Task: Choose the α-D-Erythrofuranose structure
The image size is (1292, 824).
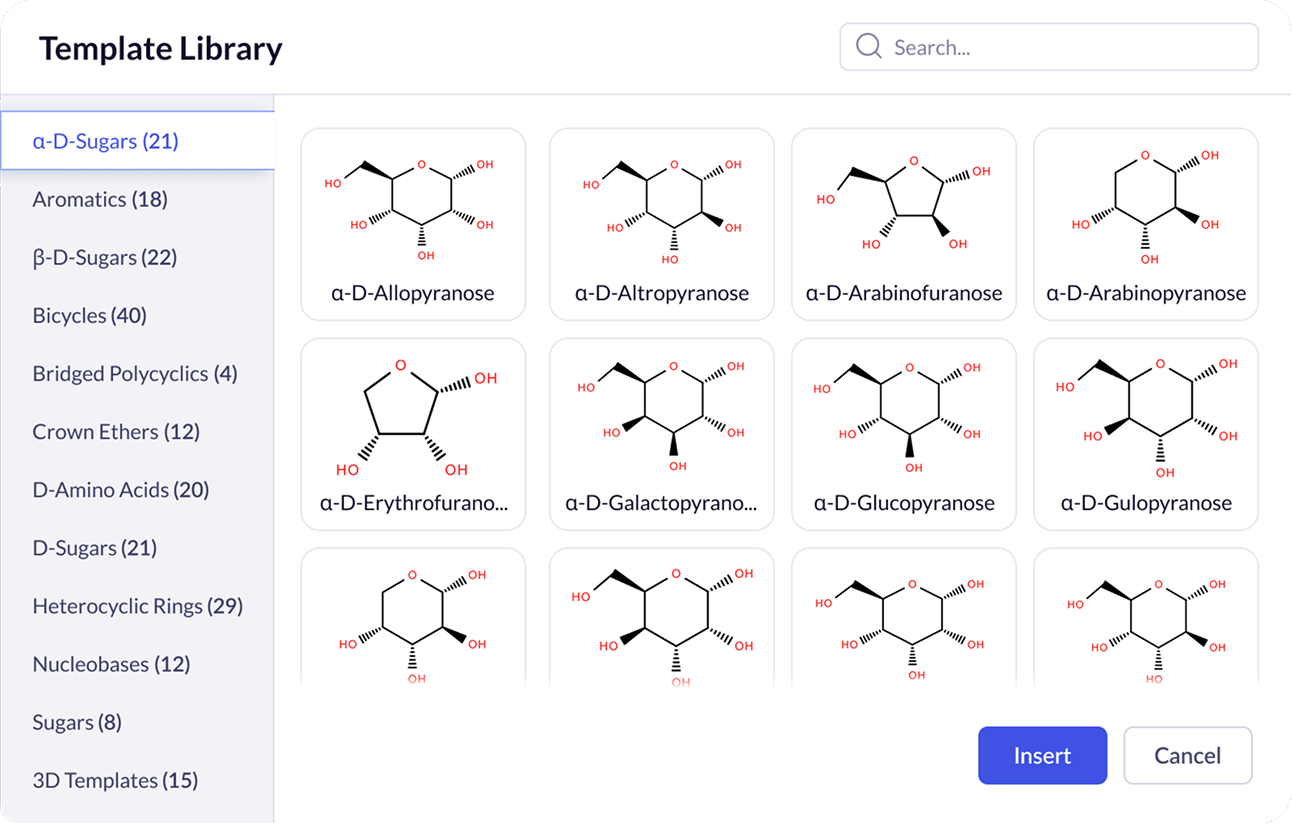Action: tap(413, 433)
